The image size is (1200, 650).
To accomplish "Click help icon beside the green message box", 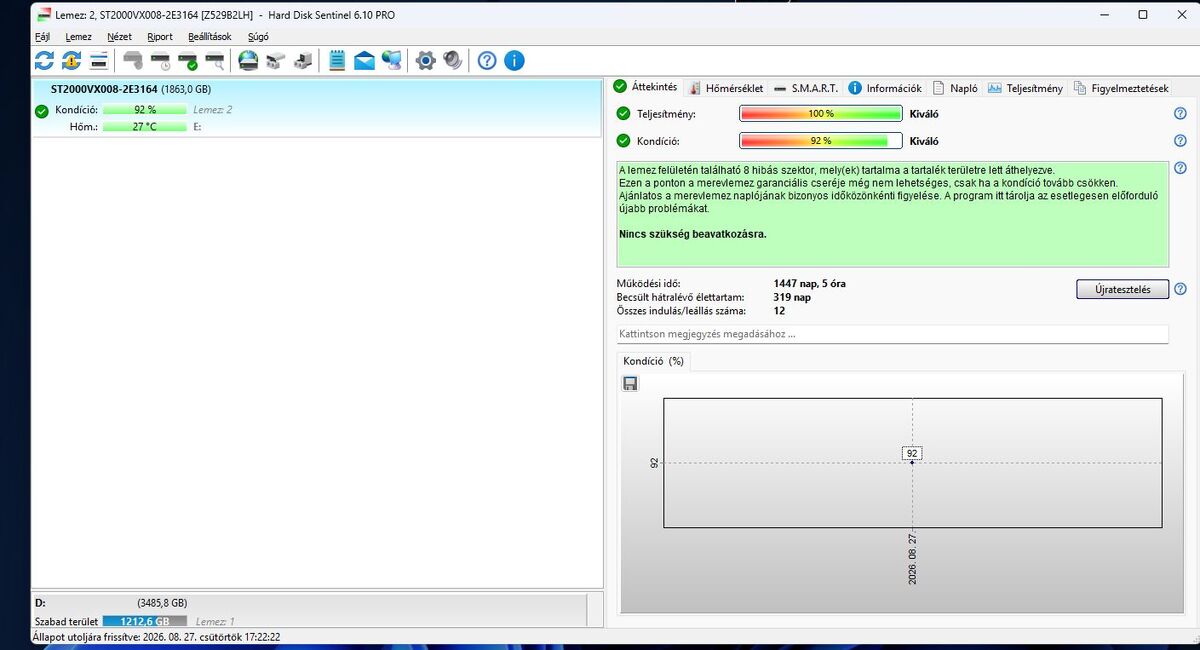I will 1180,168.
